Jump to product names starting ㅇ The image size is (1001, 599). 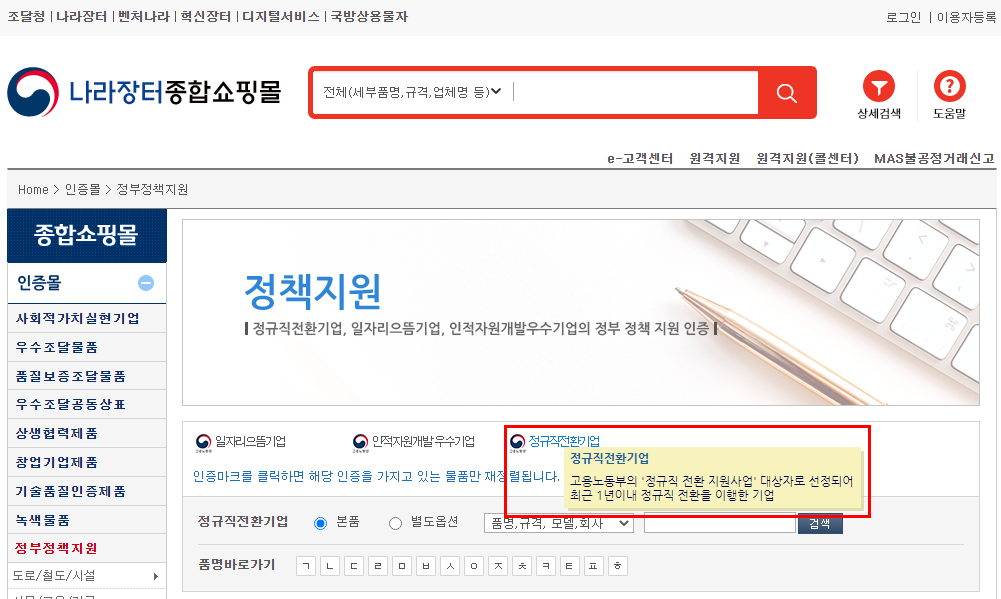click(x=474, y=566)
